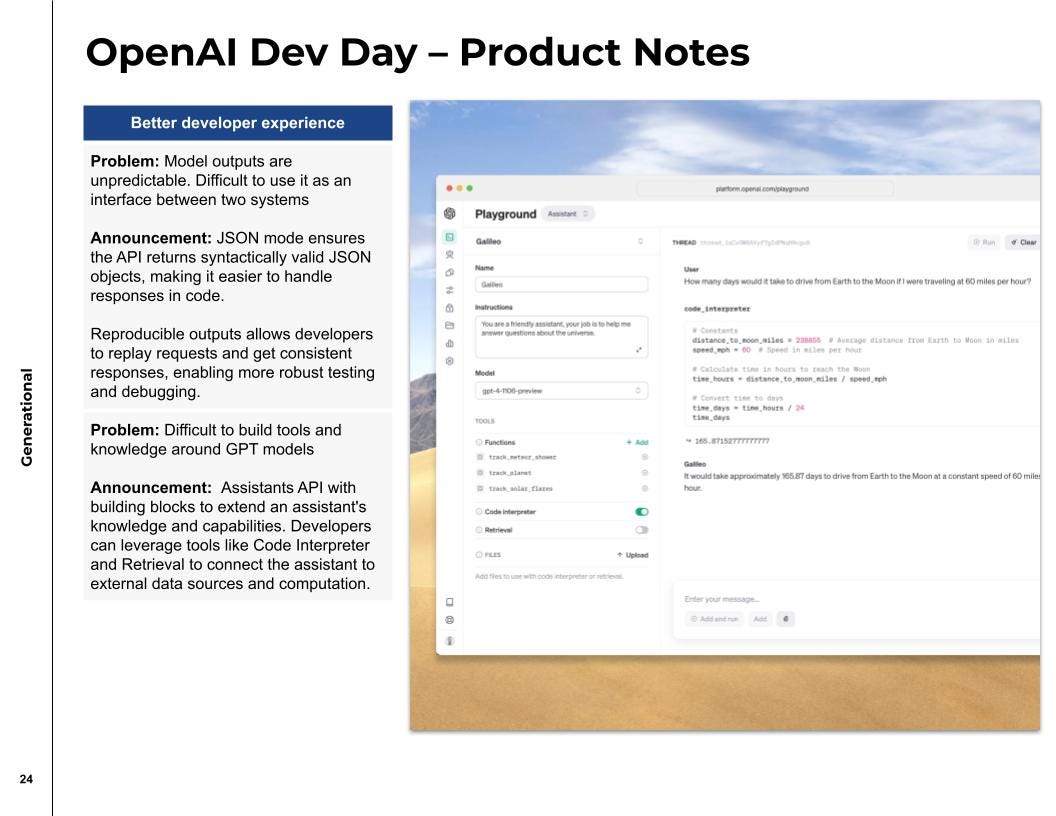Image resolution: width=1056 pixels, height=816 pixels.
Task: Click the attach file icon in message box
Action: pos(785,619)
